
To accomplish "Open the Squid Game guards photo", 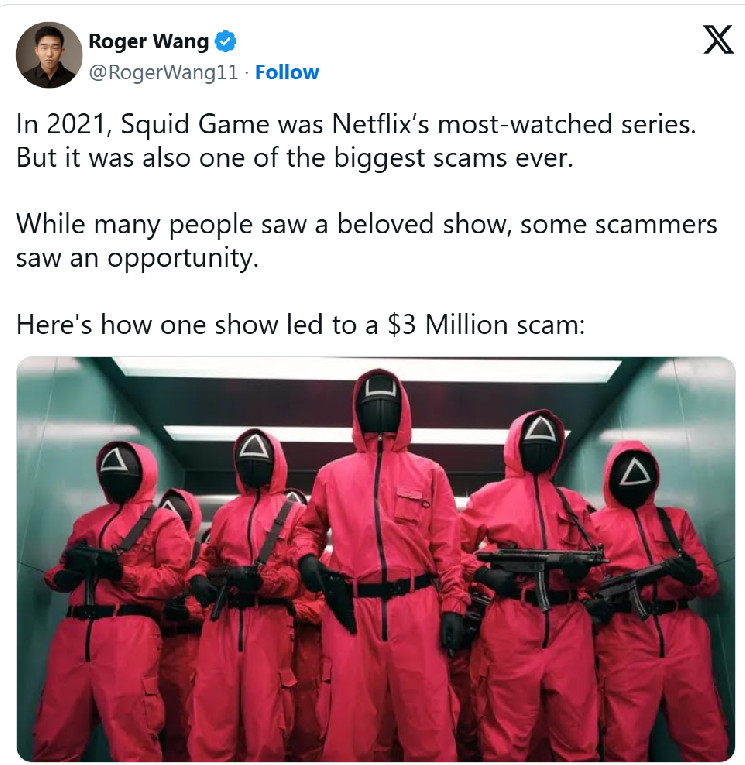I will click(376, 558).
